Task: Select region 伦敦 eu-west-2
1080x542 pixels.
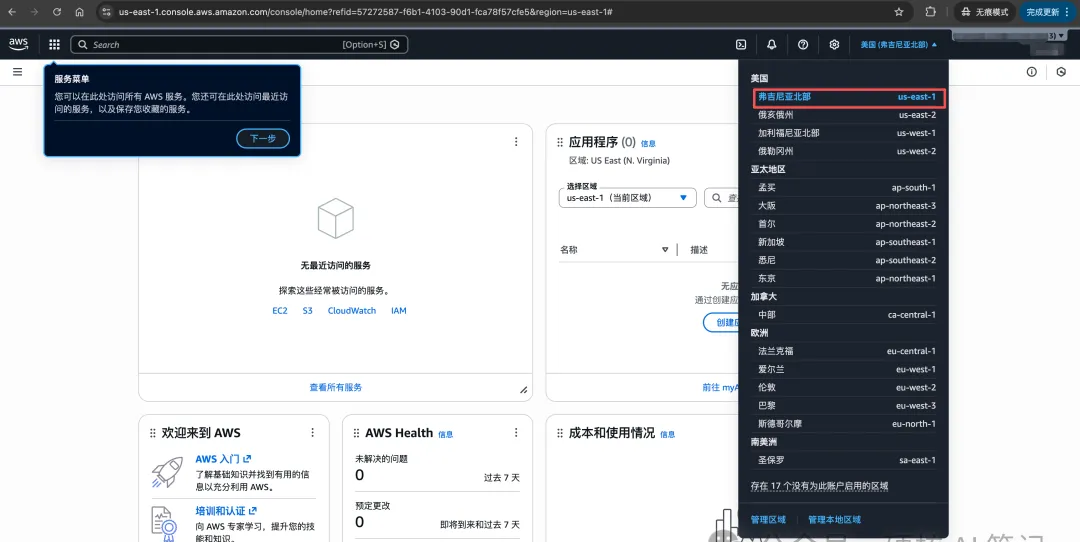Action: (847, 387)
